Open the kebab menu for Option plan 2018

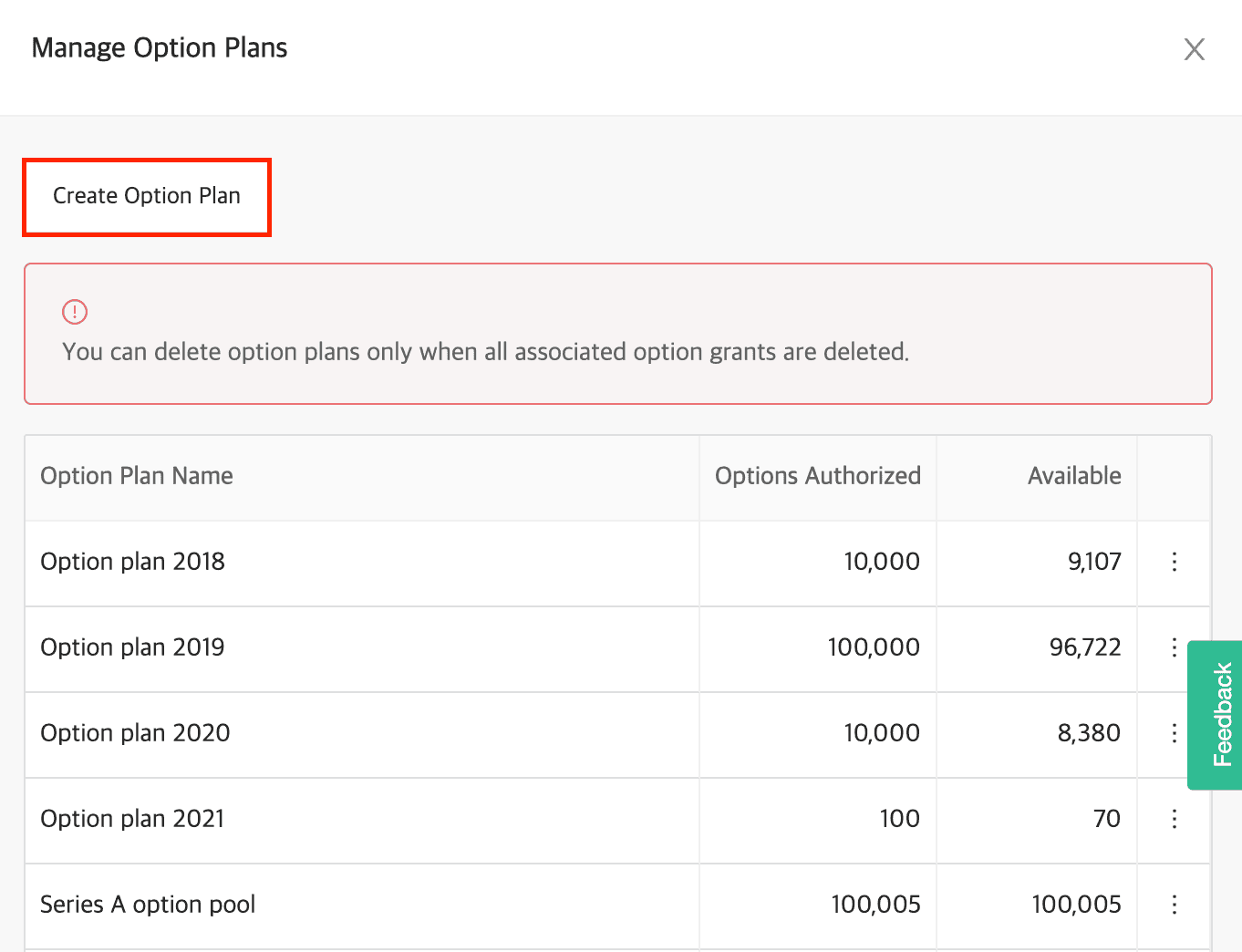1174,563
